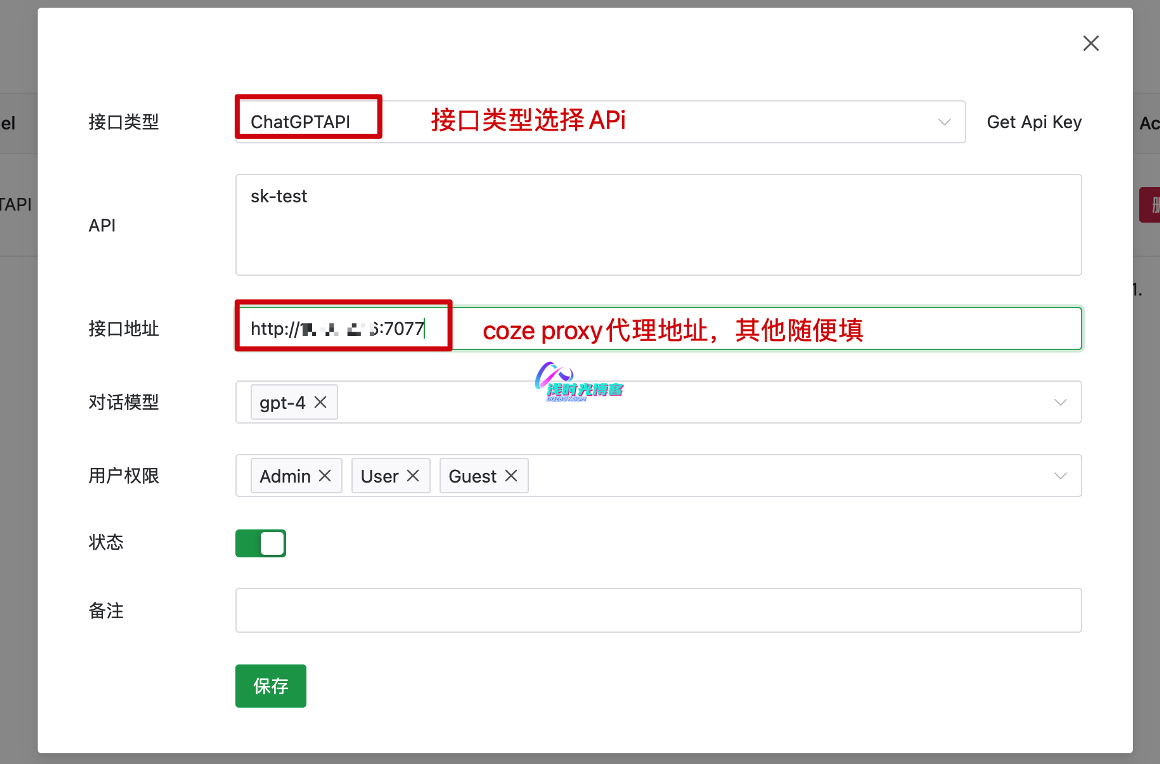The width and height of the screenshot is (1160, 764).
Task: Click the Get Api Key link
Action: (x=1033, y=122)
